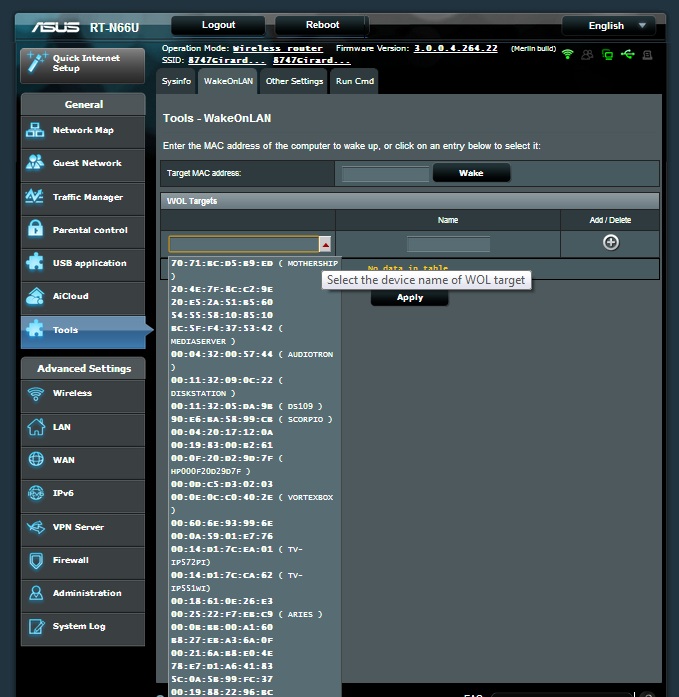
Task: Click the Reboot button
Action: 322,25
